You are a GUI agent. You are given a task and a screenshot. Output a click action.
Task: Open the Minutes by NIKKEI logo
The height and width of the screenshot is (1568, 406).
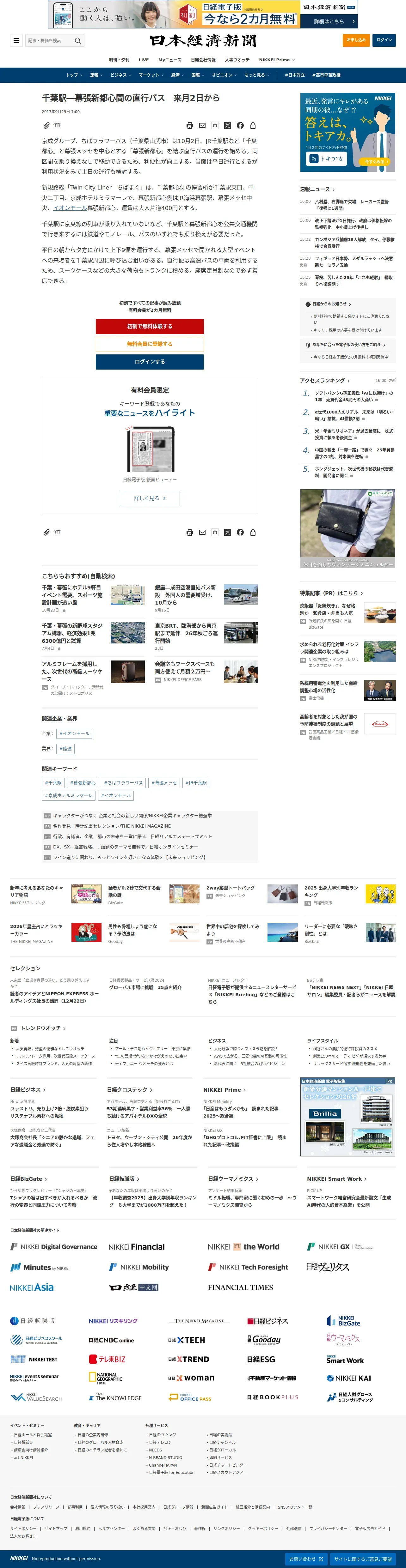[40, 1267]
